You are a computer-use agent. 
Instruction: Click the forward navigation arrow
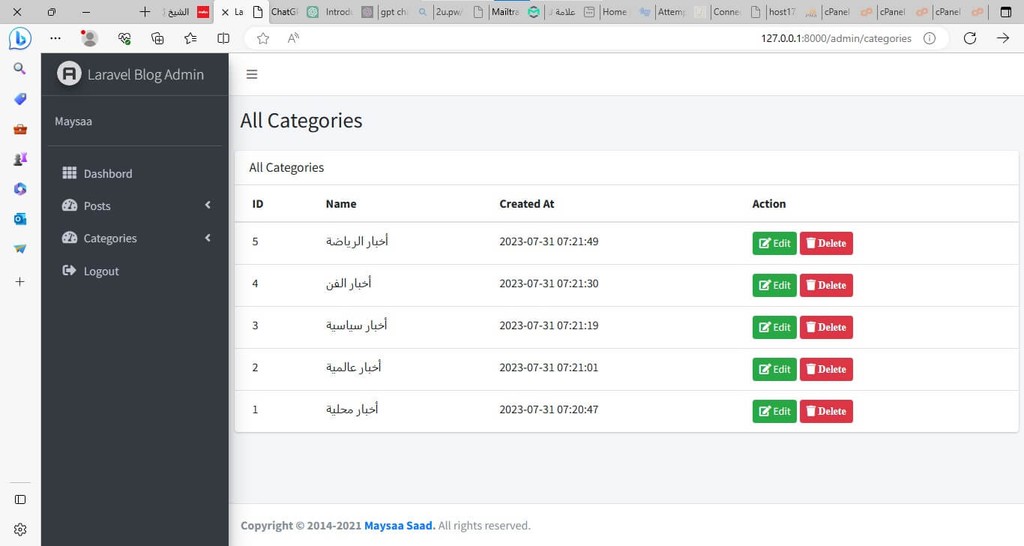pyautogui.click(x=1003, y=39)
